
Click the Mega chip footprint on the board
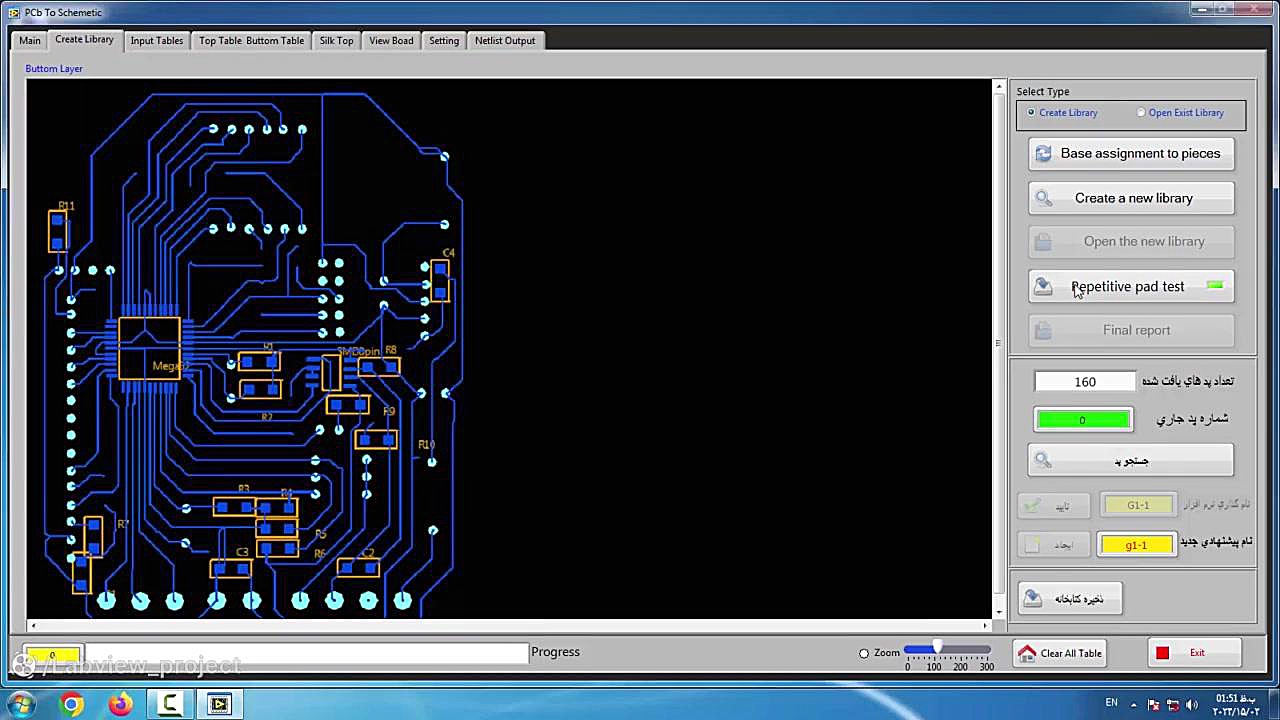150,348
